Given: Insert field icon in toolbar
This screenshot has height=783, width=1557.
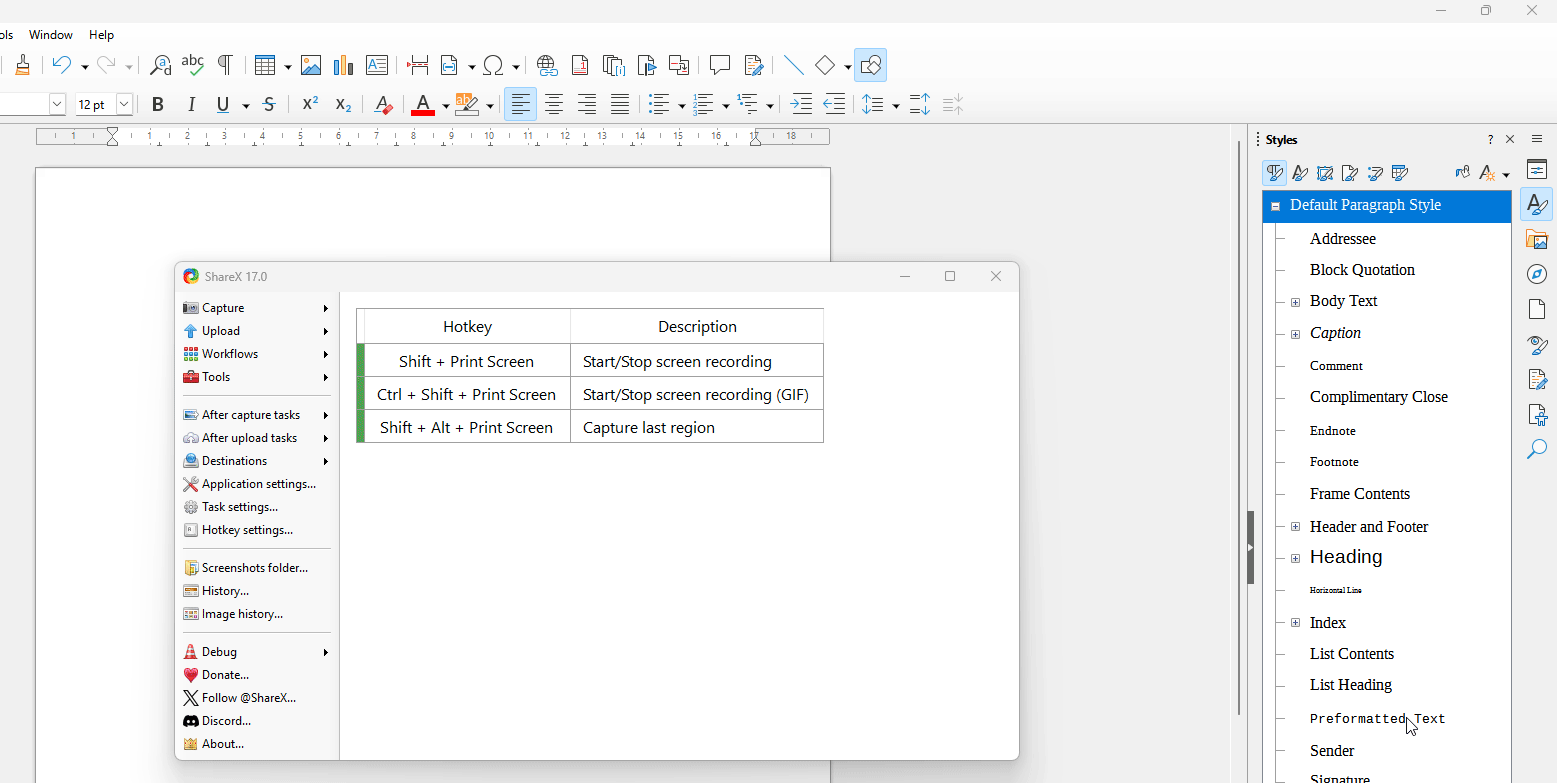Looking at the screenshot, I should [449, 66].
